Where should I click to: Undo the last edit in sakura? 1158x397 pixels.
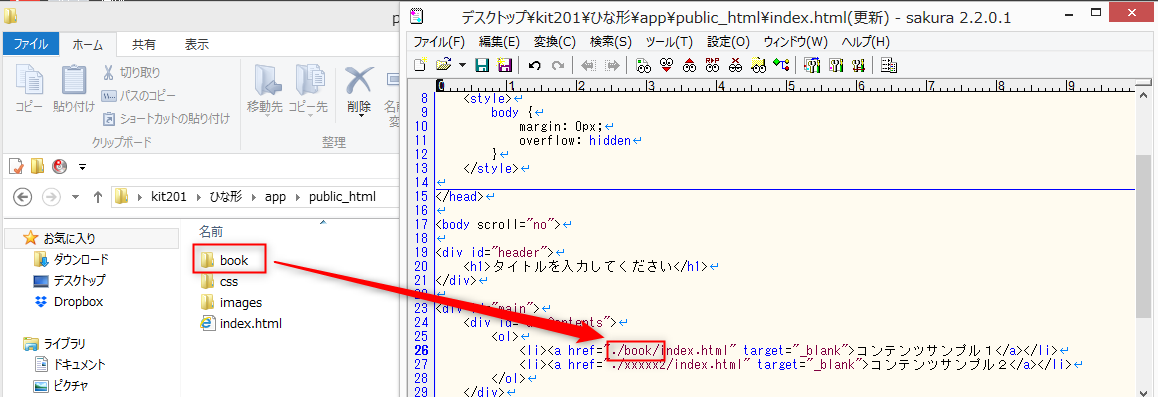[x=535, y=65]
